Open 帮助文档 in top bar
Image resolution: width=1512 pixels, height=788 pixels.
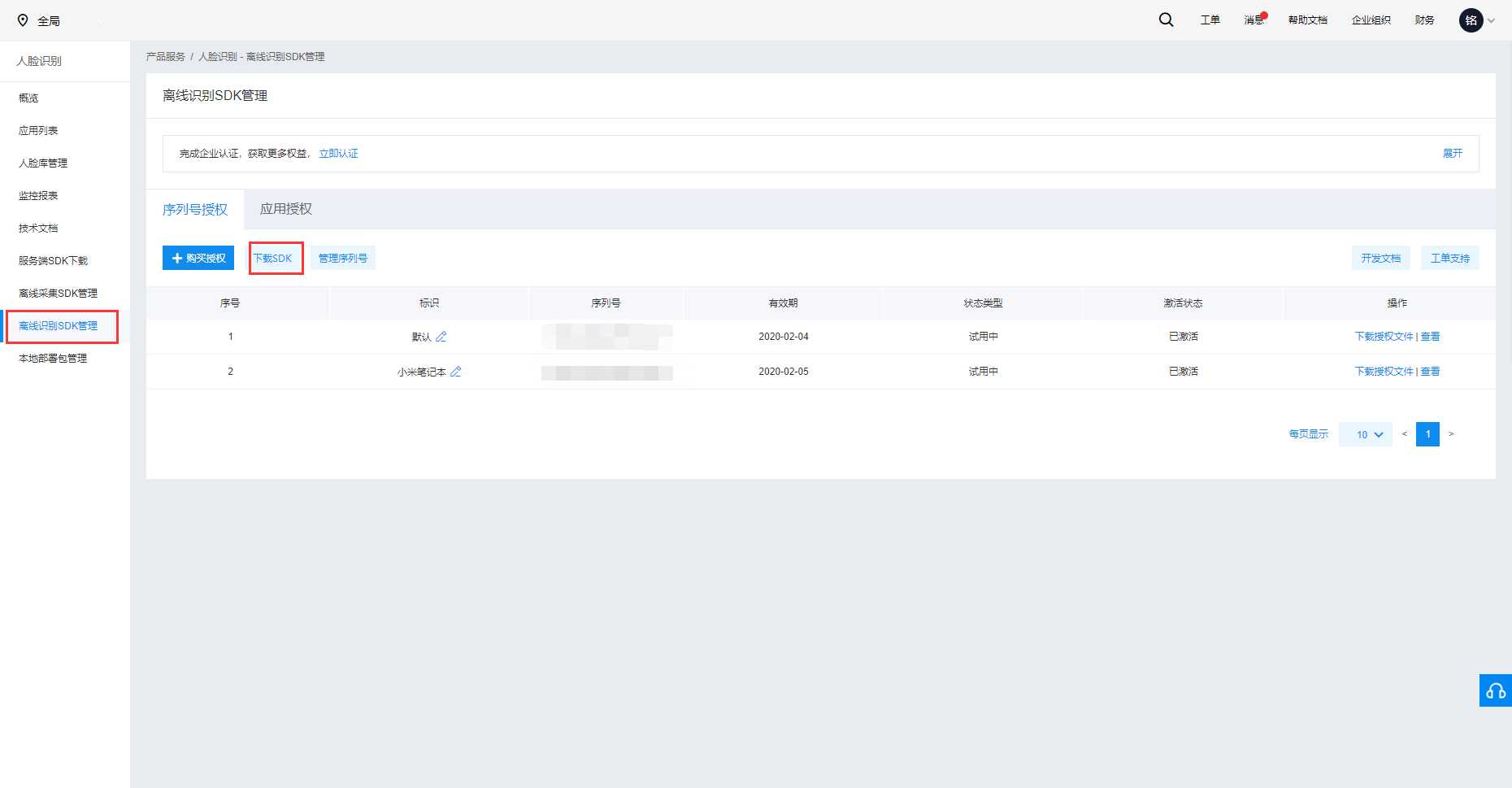pos(1308,20)
